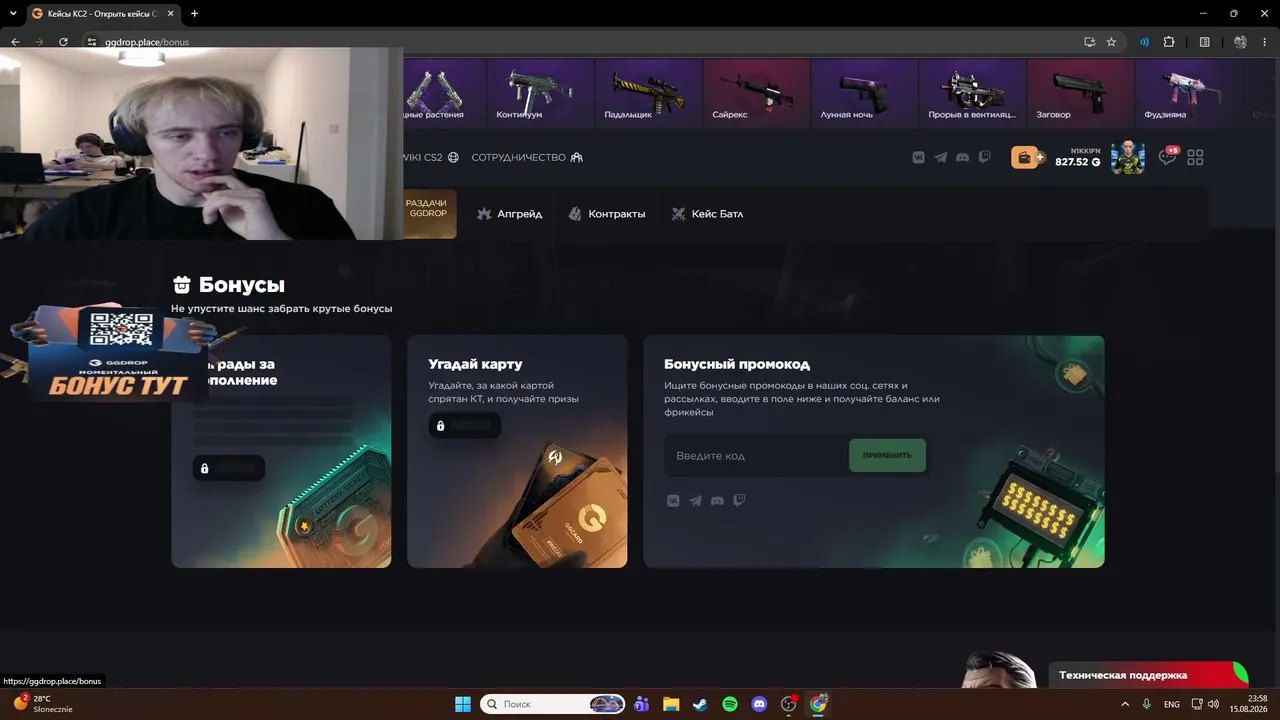This screenshot has width=1280, height=720.
Task: Open the 'Кейс Батл' menu item
Action: 707,214
